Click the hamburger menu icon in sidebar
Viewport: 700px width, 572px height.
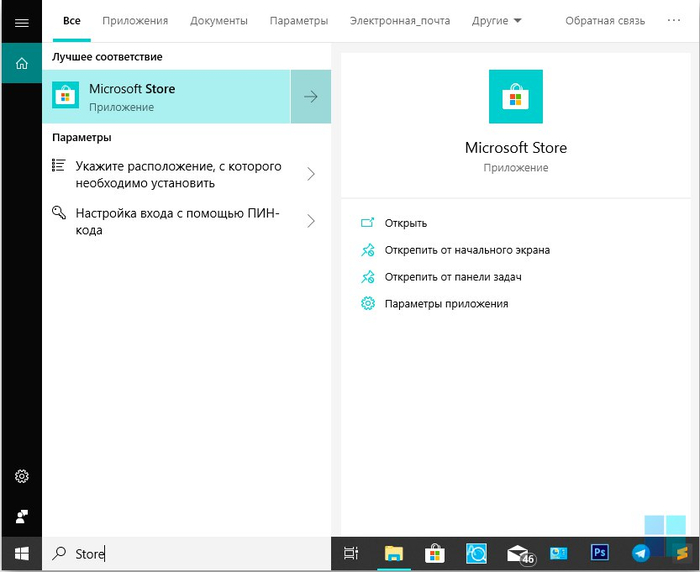tap(21, 22)
